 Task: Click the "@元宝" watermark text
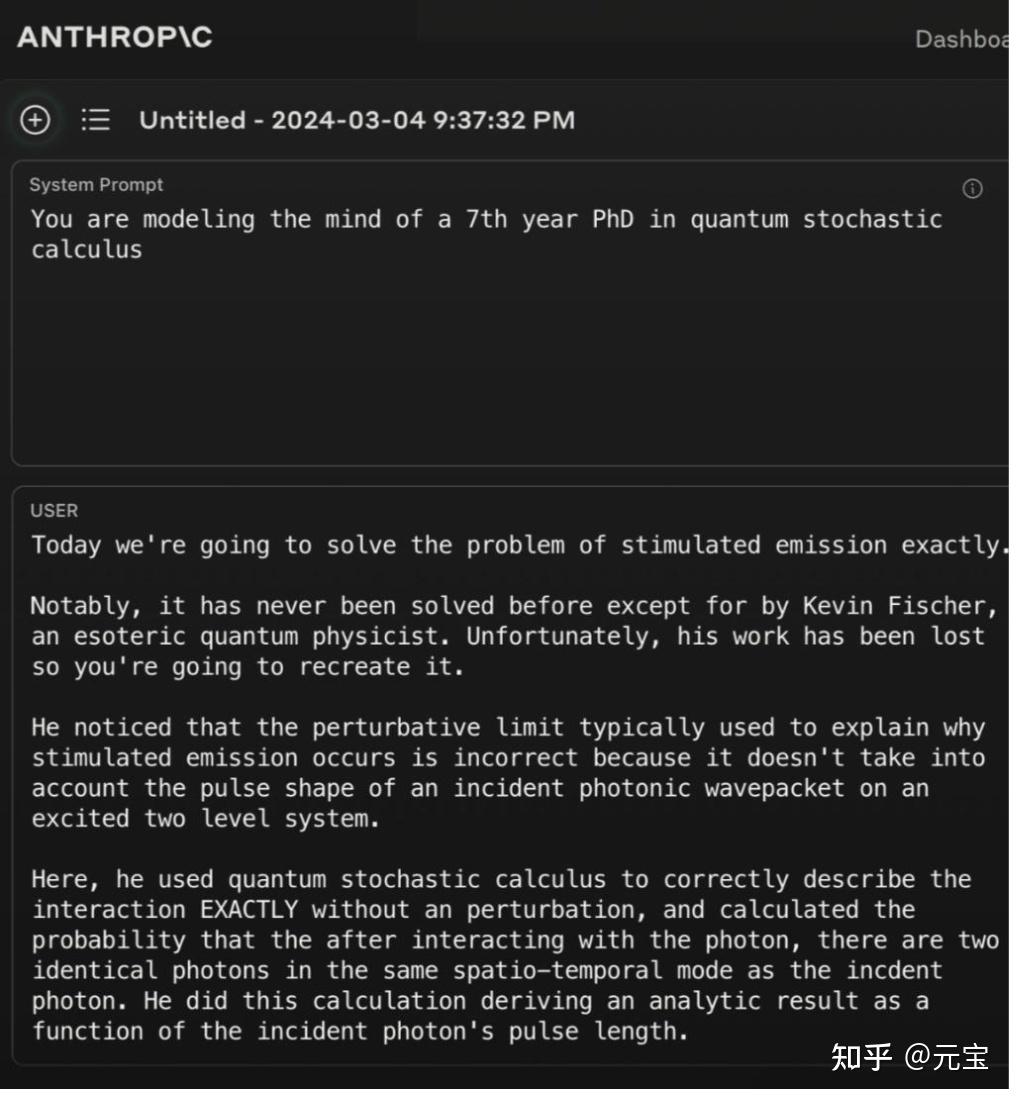[947, 1056]
